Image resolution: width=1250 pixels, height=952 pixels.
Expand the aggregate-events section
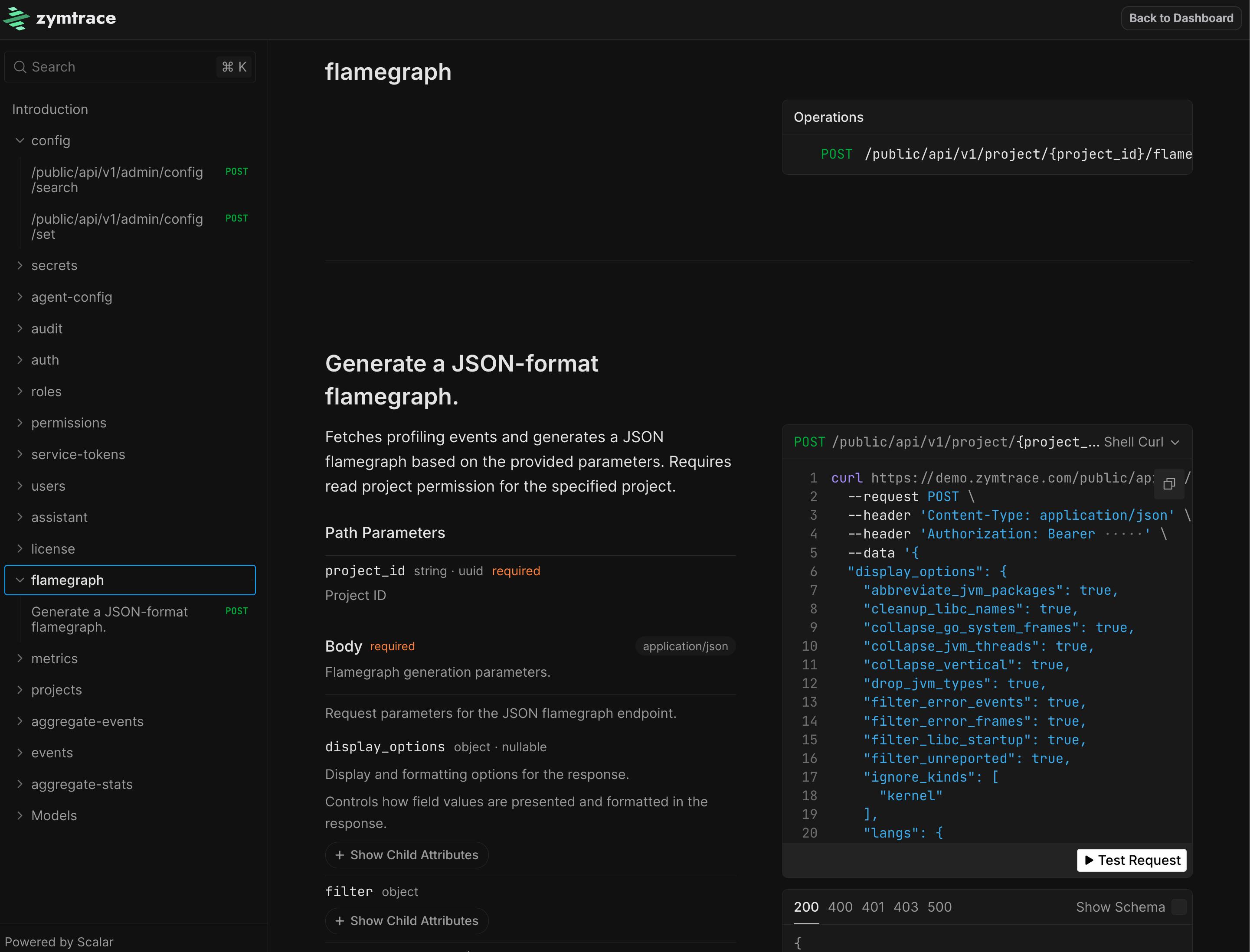tap(20, 721)
